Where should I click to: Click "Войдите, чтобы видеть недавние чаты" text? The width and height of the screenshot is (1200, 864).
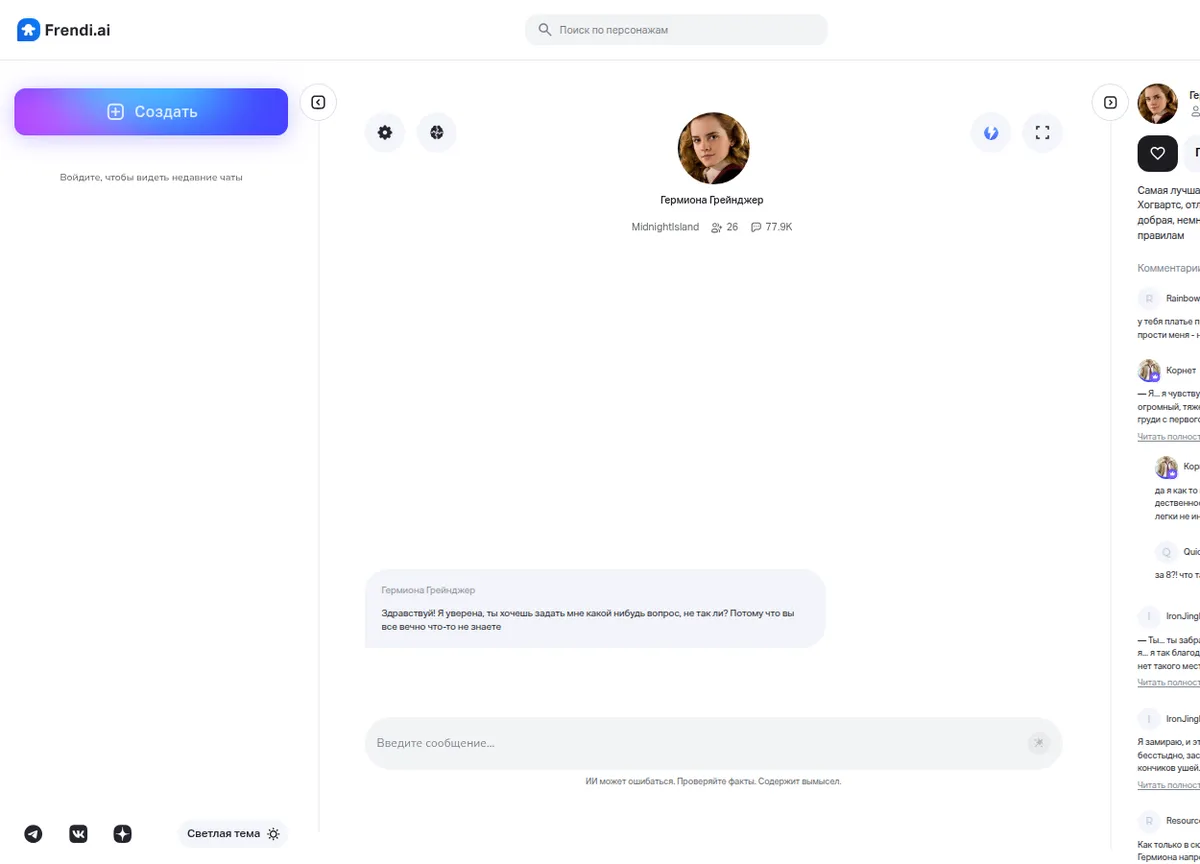pos(151,177)
